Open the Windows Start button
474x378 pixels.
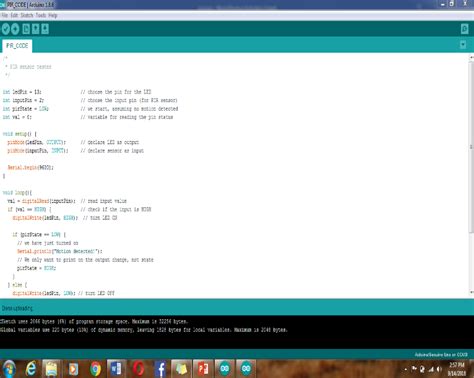tap(9, 369)
